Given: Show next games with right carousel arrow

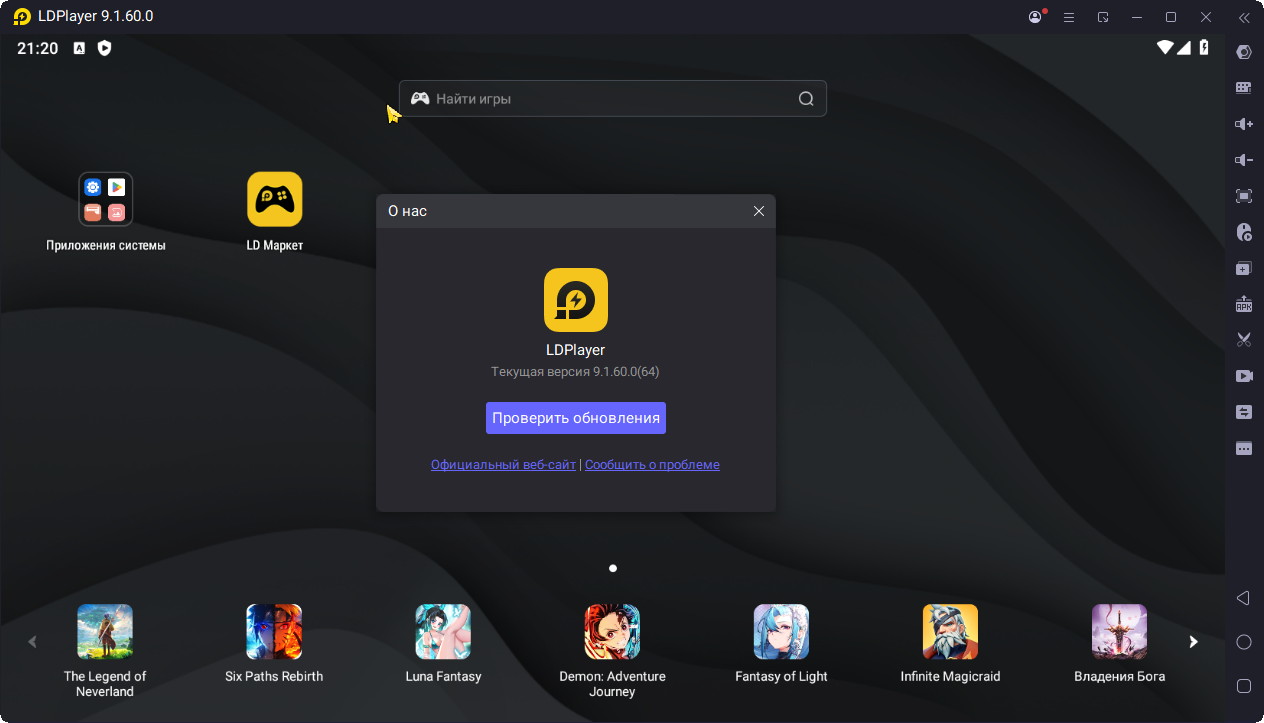Looking at the screenshot, I should pos(1192,642).
